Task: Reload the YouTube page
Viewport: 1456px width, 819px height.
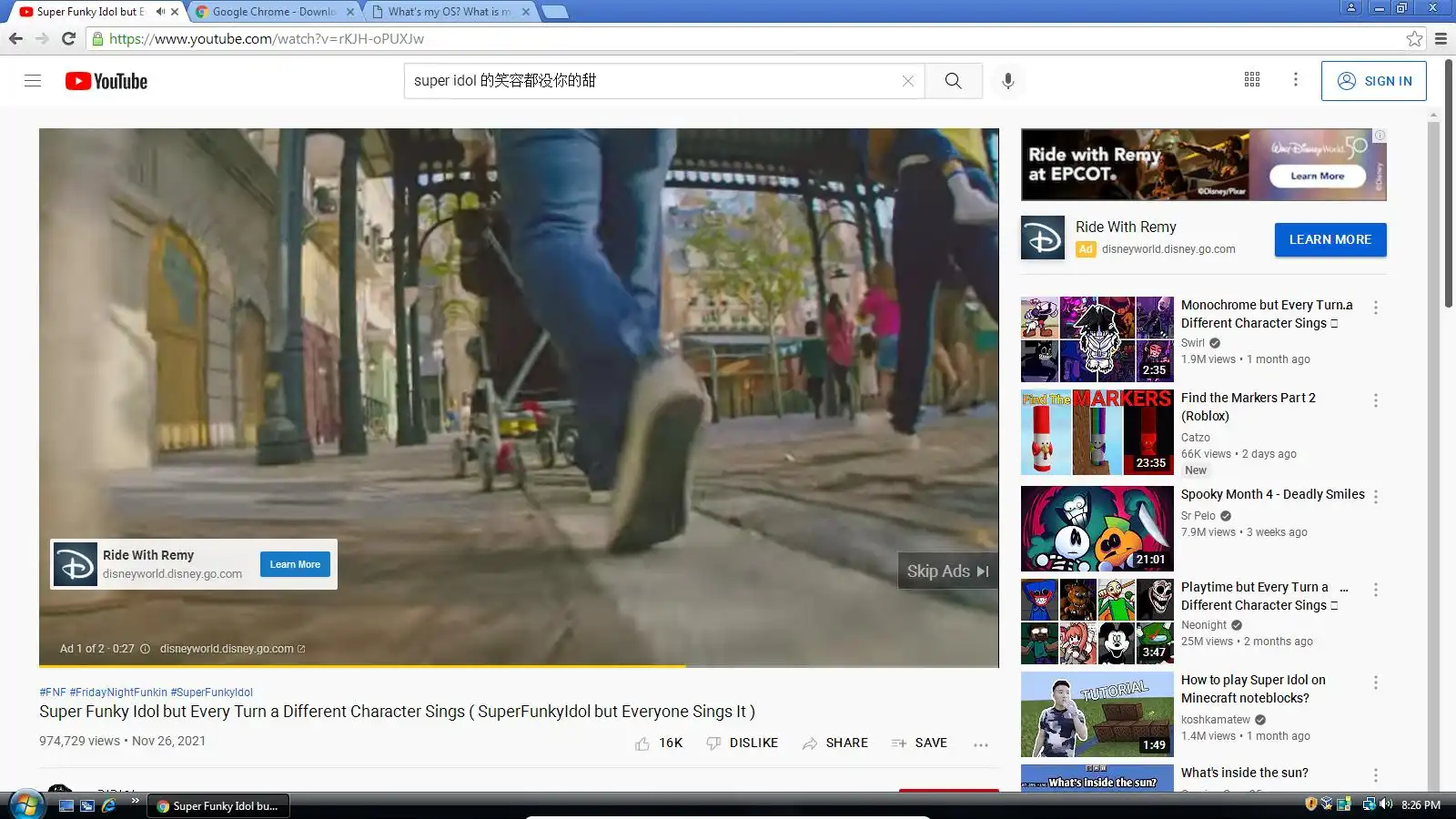Action: point(68,38)
